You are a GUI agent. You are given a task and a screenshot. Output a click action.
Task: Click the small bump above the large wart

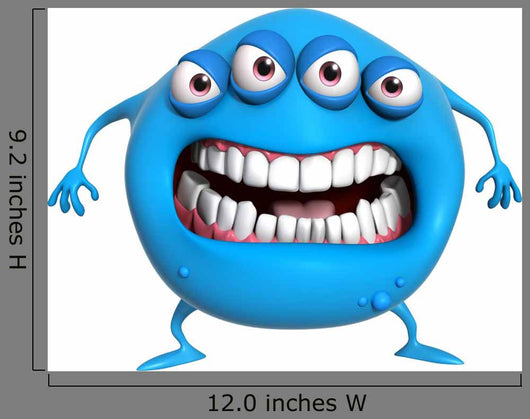[x=400, y=282]
